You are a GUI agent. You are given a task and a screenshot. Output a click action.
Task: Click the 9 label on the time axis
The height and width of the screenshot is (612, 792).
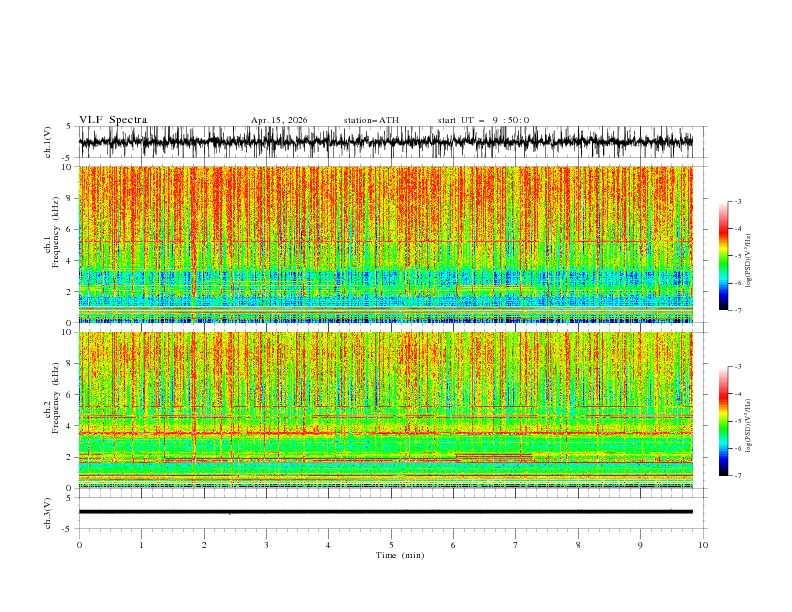point(640,545)
